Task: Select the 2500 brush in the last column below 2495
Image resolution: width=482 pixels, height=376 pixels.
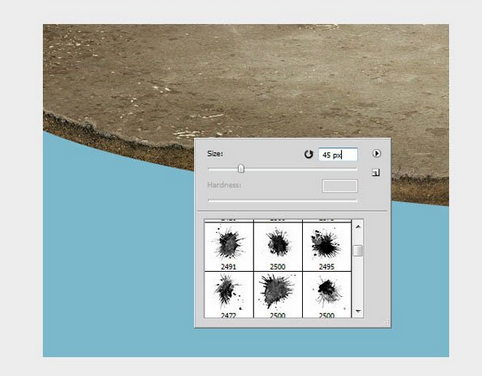Action: [327, 295]
